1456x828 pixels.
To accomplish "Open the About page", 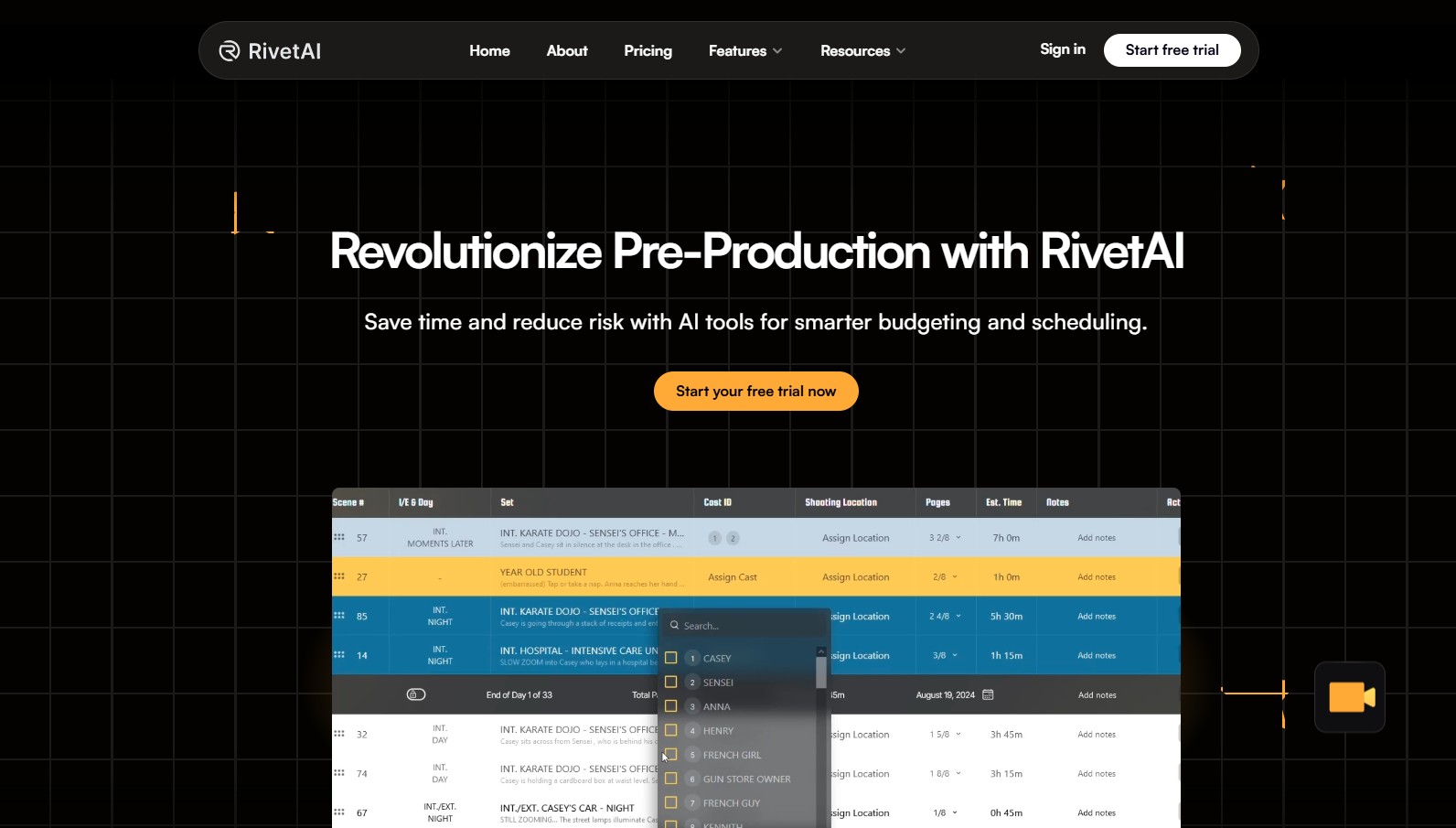I will (567, 50).
